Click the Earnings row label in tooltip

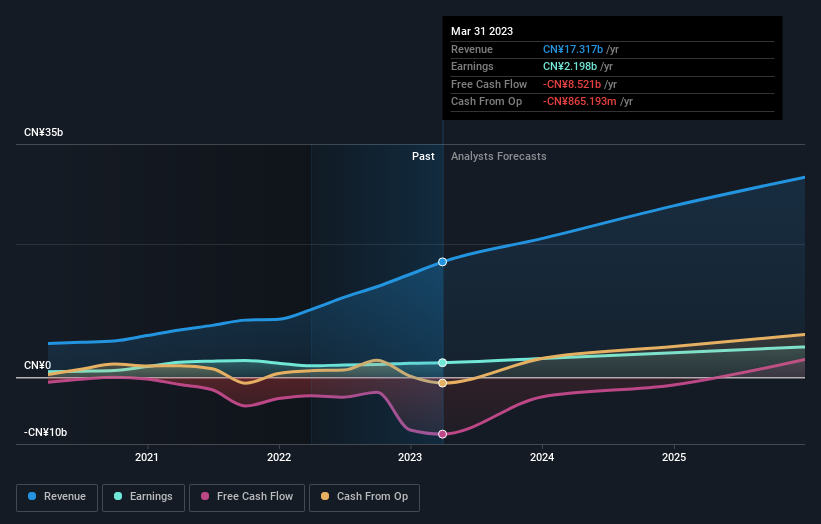(472, 66)
